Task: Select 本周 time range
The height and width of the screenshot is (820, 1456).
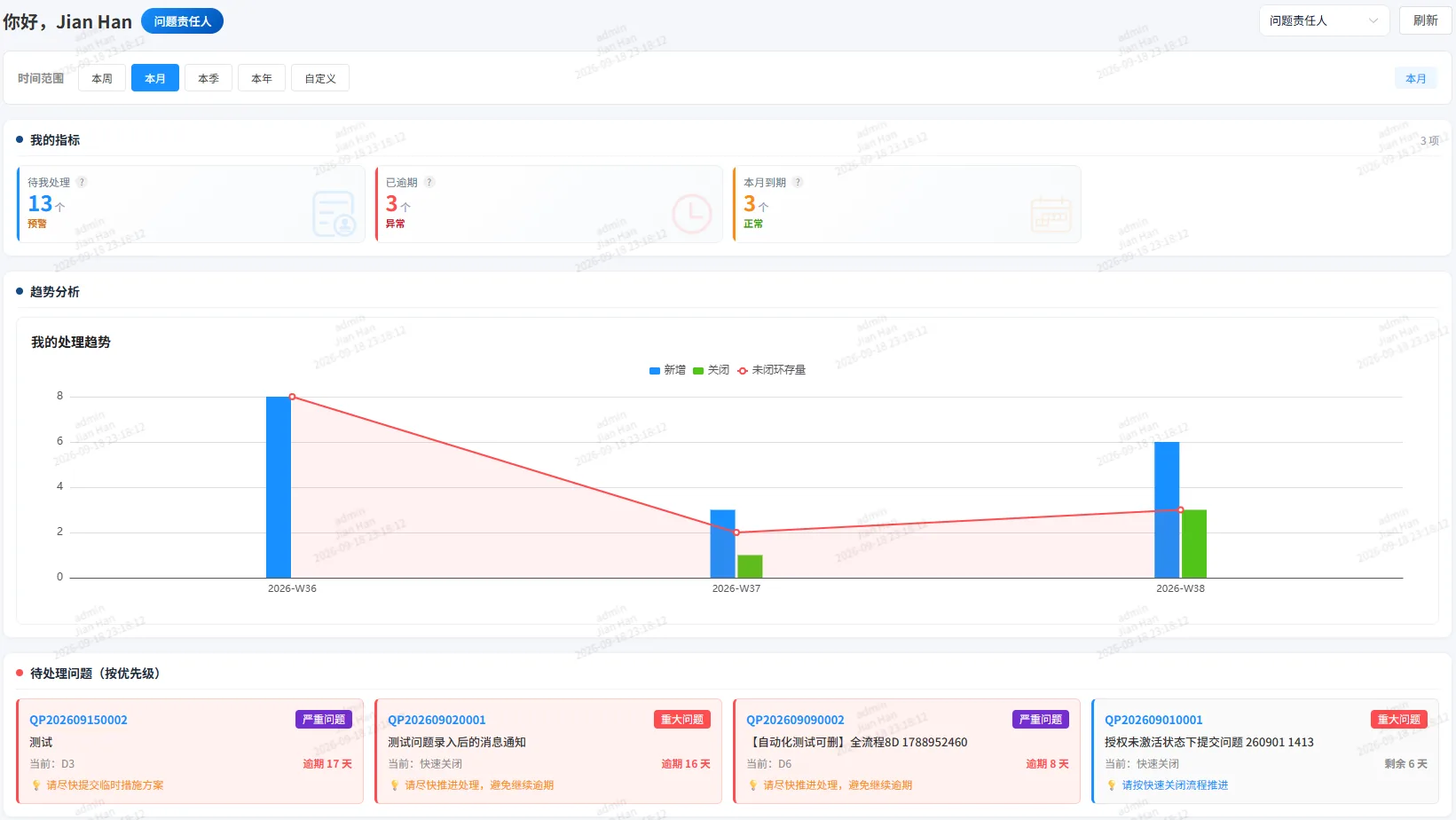Action: click(102, 78)
